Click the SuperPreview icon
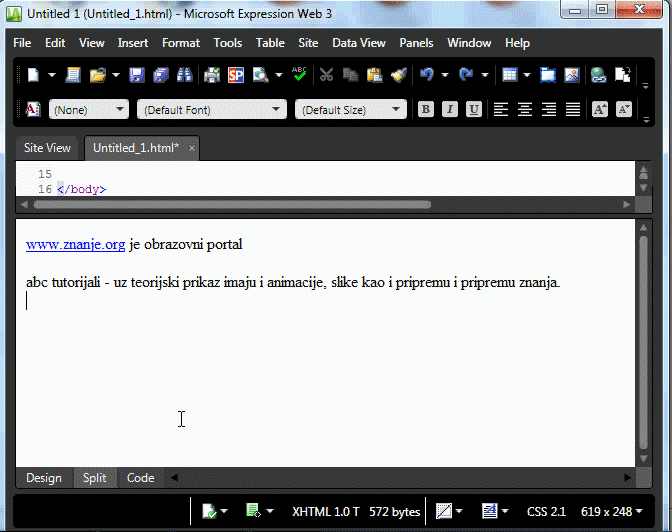 tap(236, 75)
